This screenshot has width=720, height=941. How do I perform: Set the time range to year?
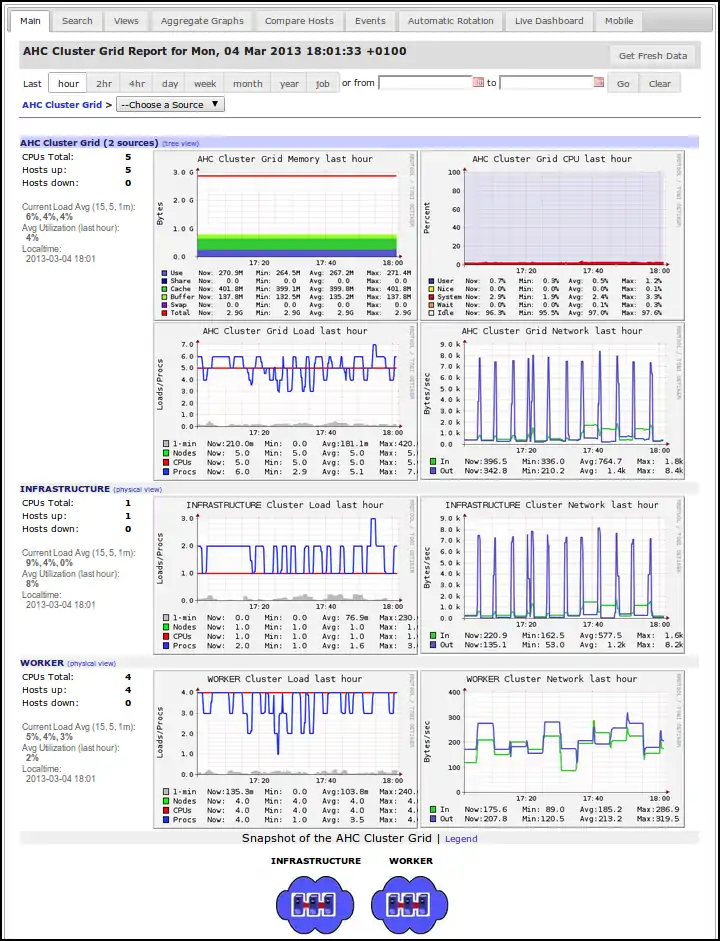[289, 84]
